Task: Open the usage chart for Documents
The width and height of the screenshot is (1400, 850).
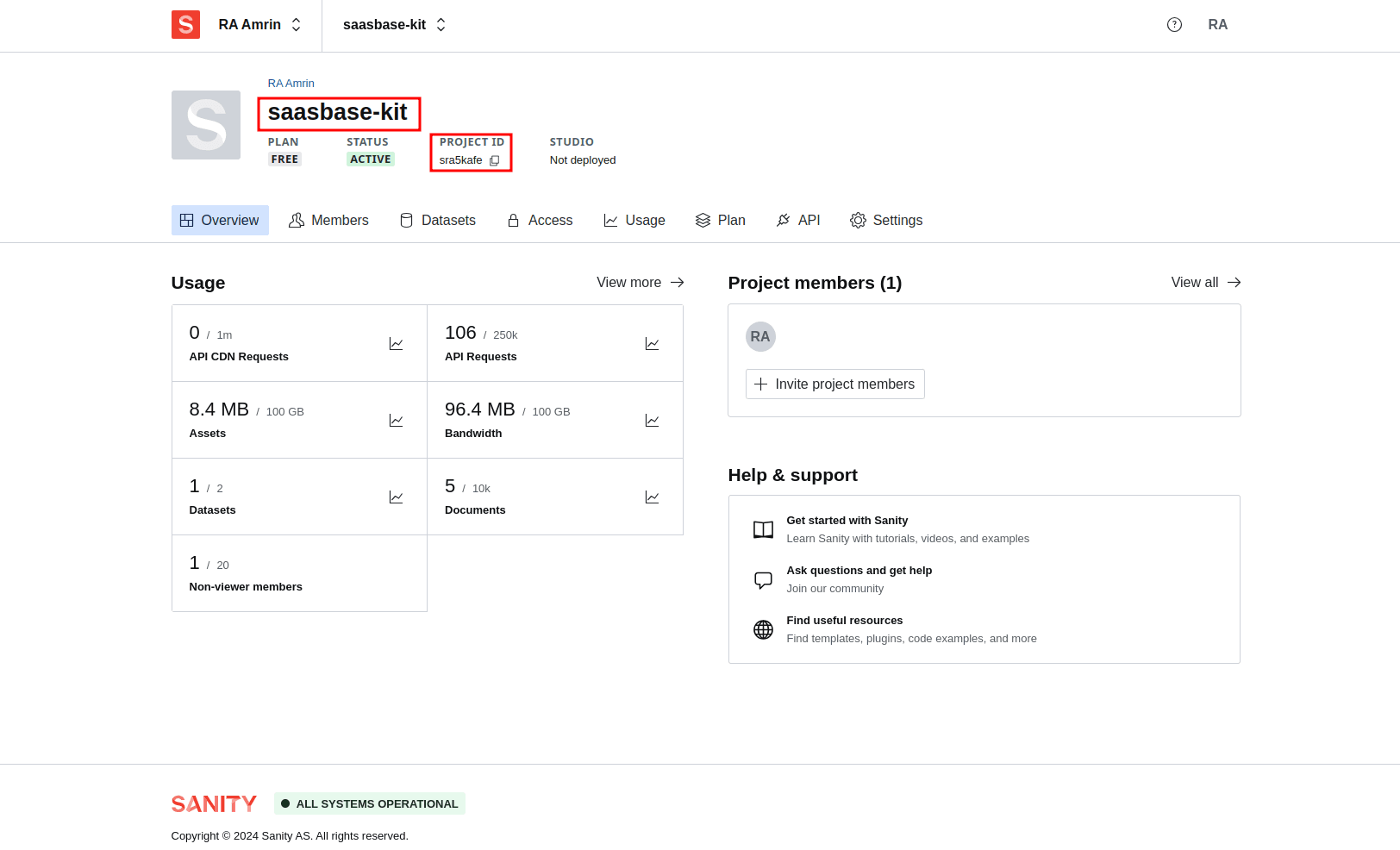Action: (652, 497)
